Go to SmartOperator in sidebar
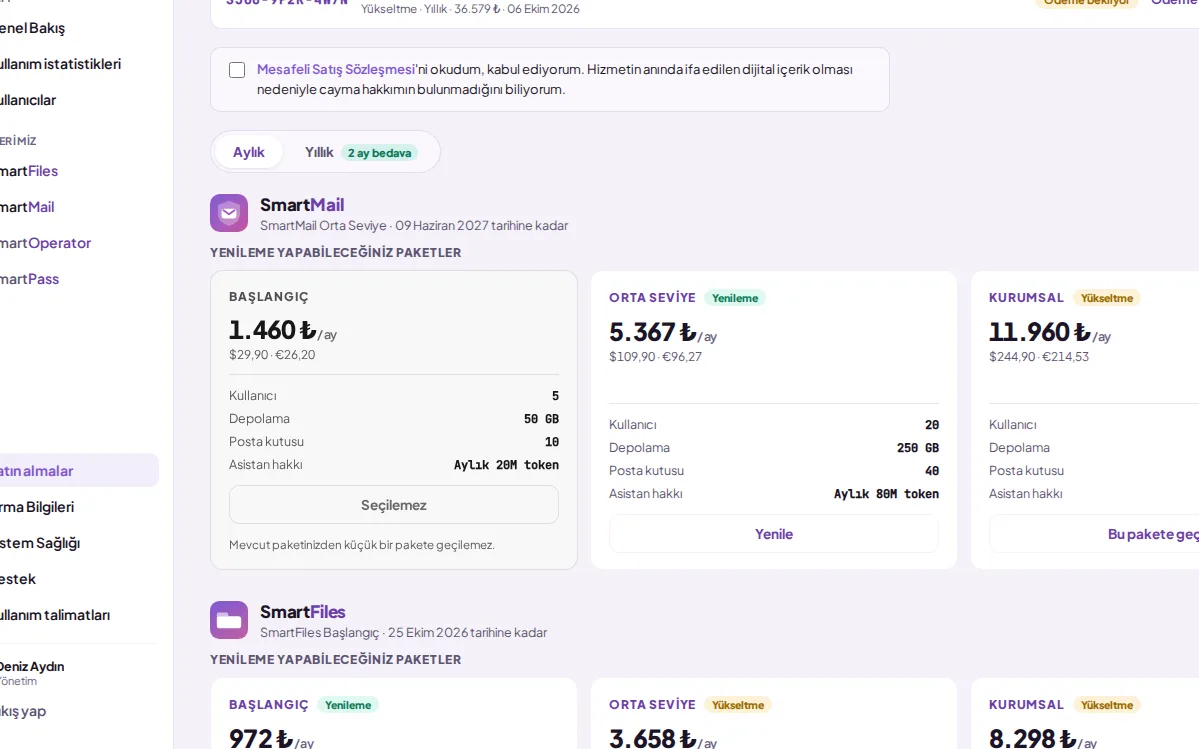Viewport: 1199px width, 749px height. click(x=45, y=243)
